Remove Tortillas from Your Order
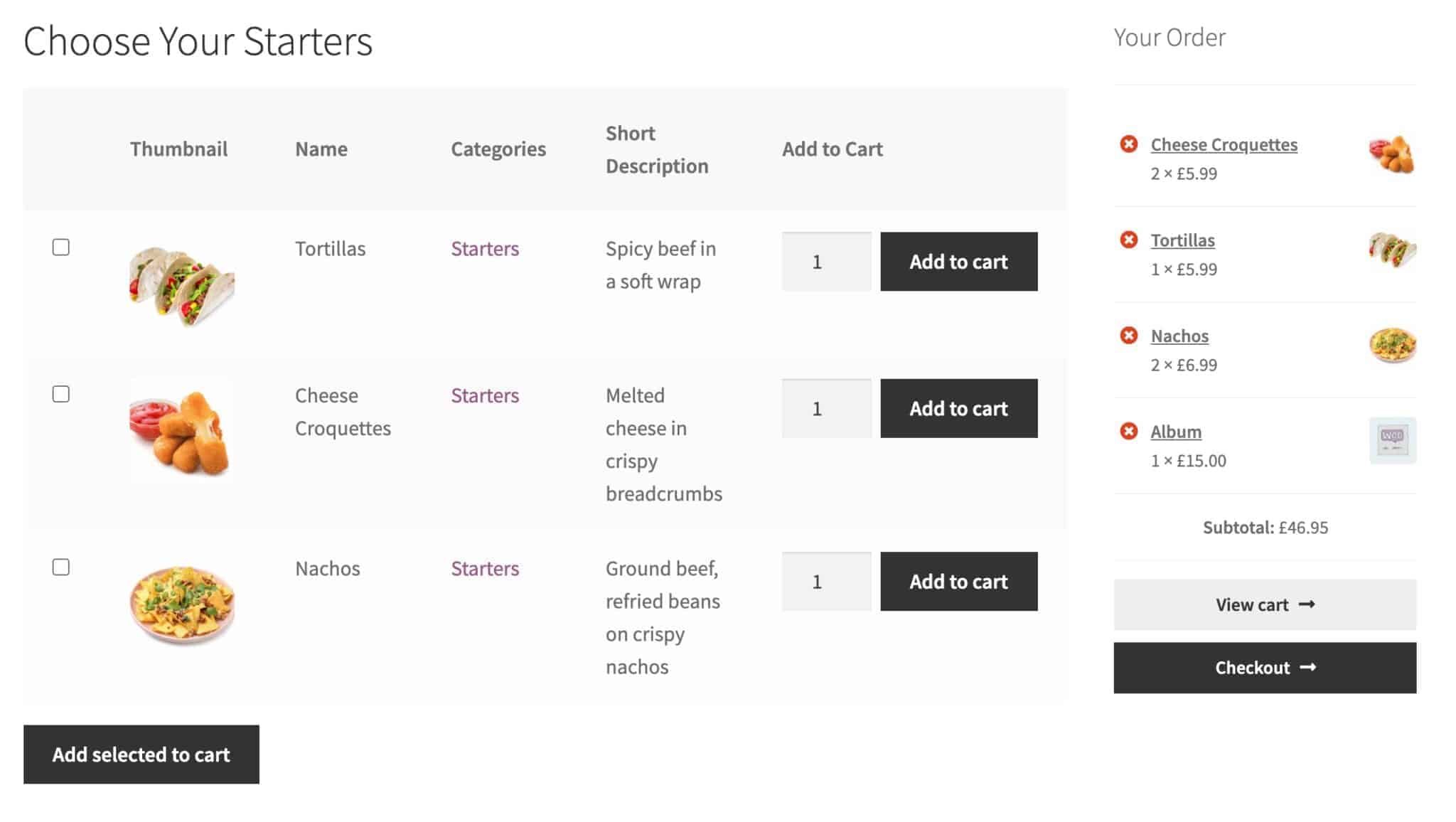Image resolution: width=1456 pixels, height=822 pixels. [1128, 240]
